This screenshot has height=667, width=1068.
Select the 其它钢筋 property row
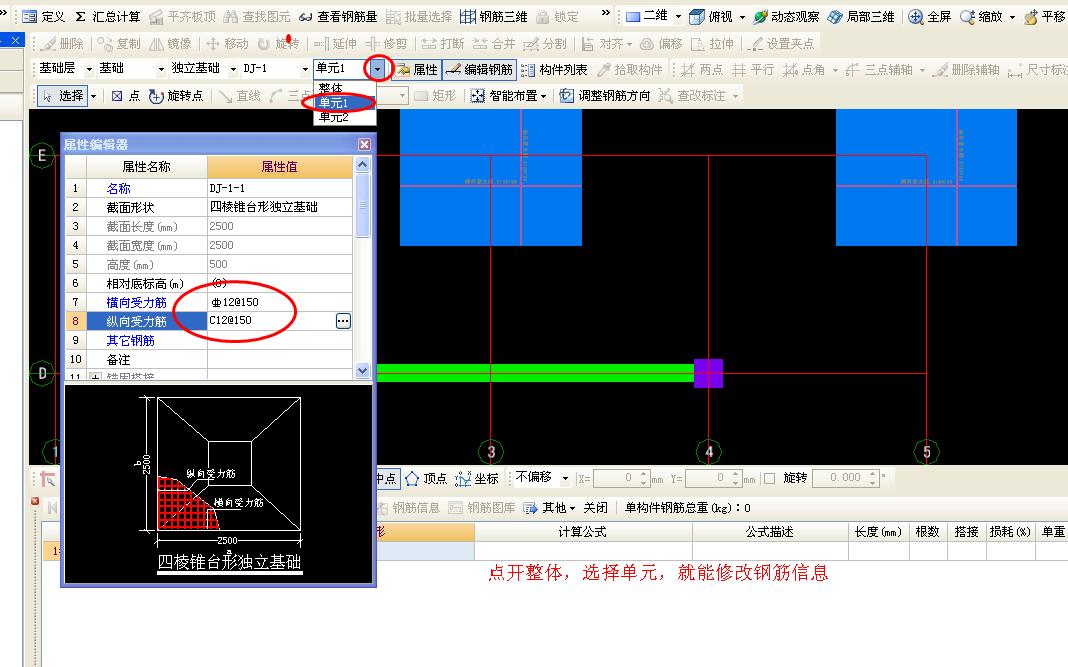[x=209, y=341]
